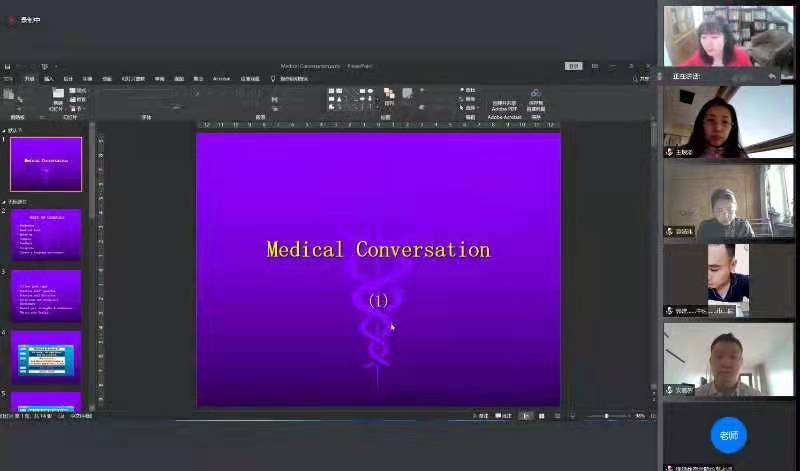Switch to Slide Sorter view in status bar
The height and width of the screenshot is (471, 800).
tap(541, 416)
